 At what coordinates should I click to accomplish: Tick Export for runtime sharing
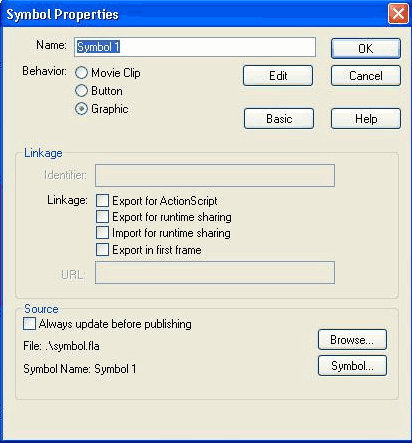102,217
